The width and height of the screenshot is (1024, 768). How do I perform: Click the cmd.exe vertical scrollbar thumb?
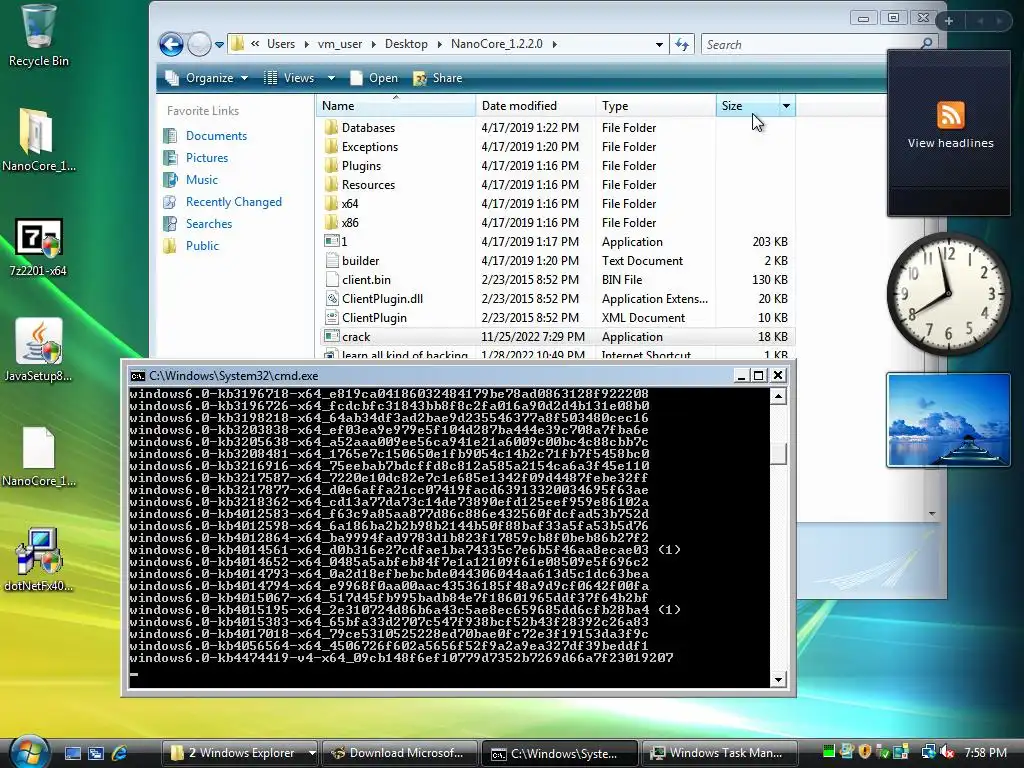[778, 454]
